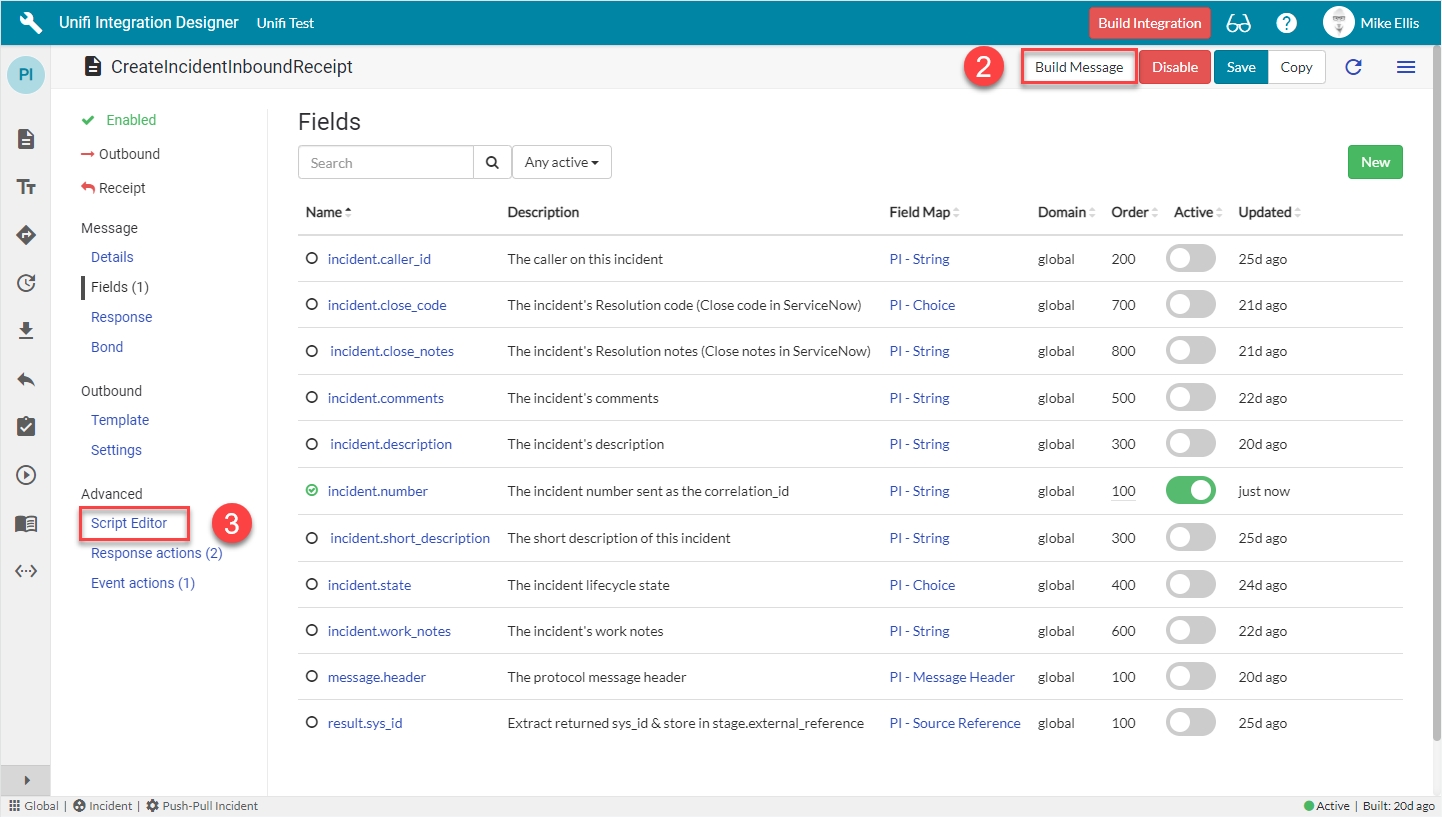Click the download icon in left sidebar
Screen dimensions: 1442x817
pyautogui.click(x=27, y=331)
